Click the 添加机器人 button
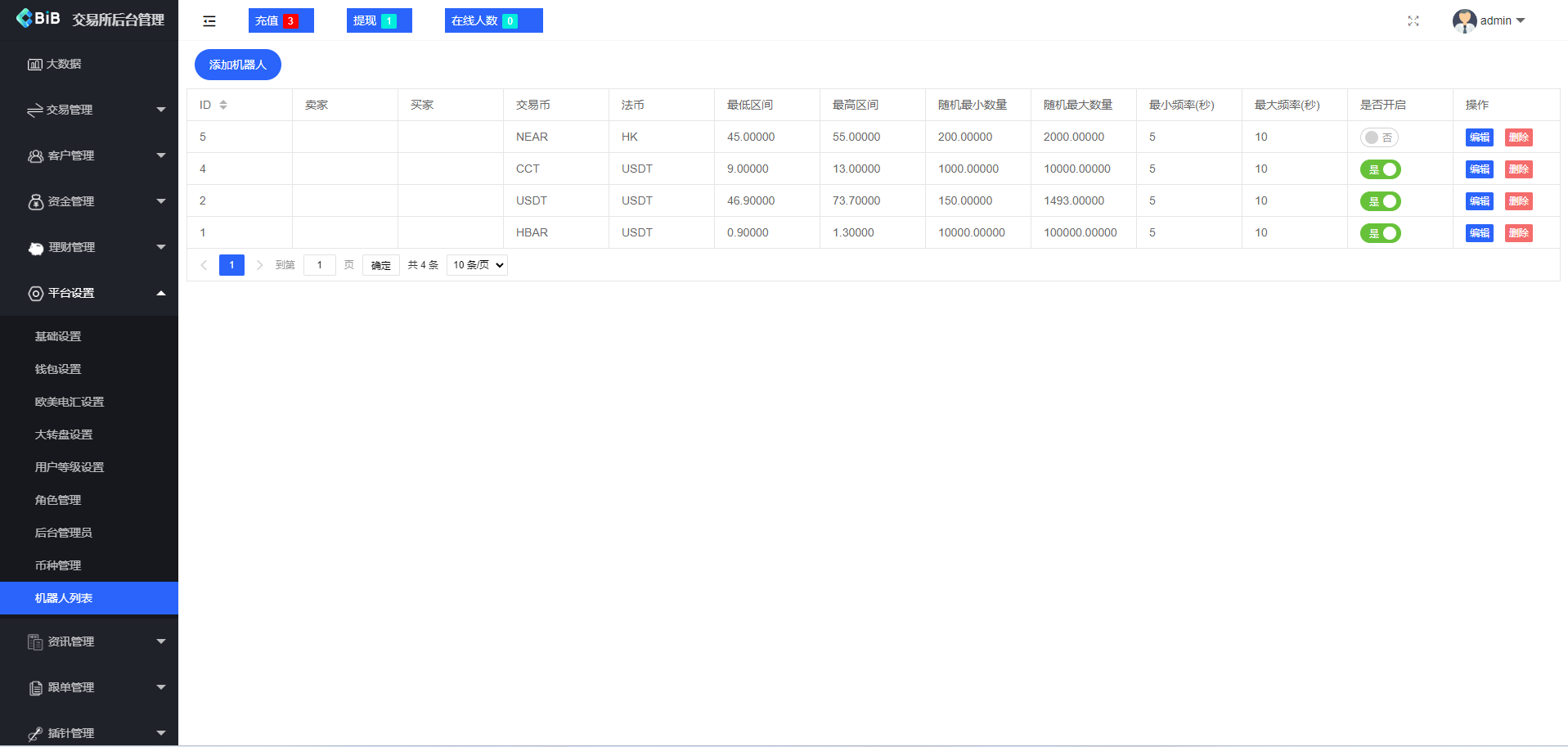This screenshot has width=1568, height=747. coord(238,65)
